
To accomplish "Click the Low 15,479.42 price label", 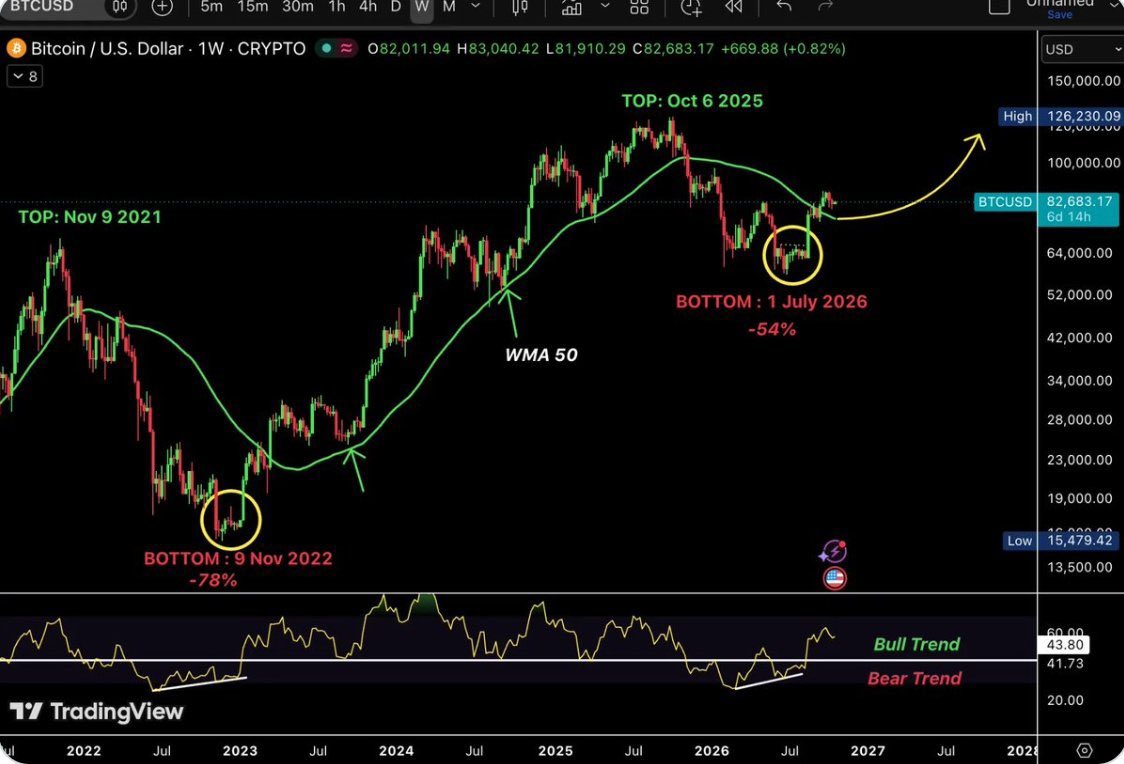I will tap(1061, 540).
